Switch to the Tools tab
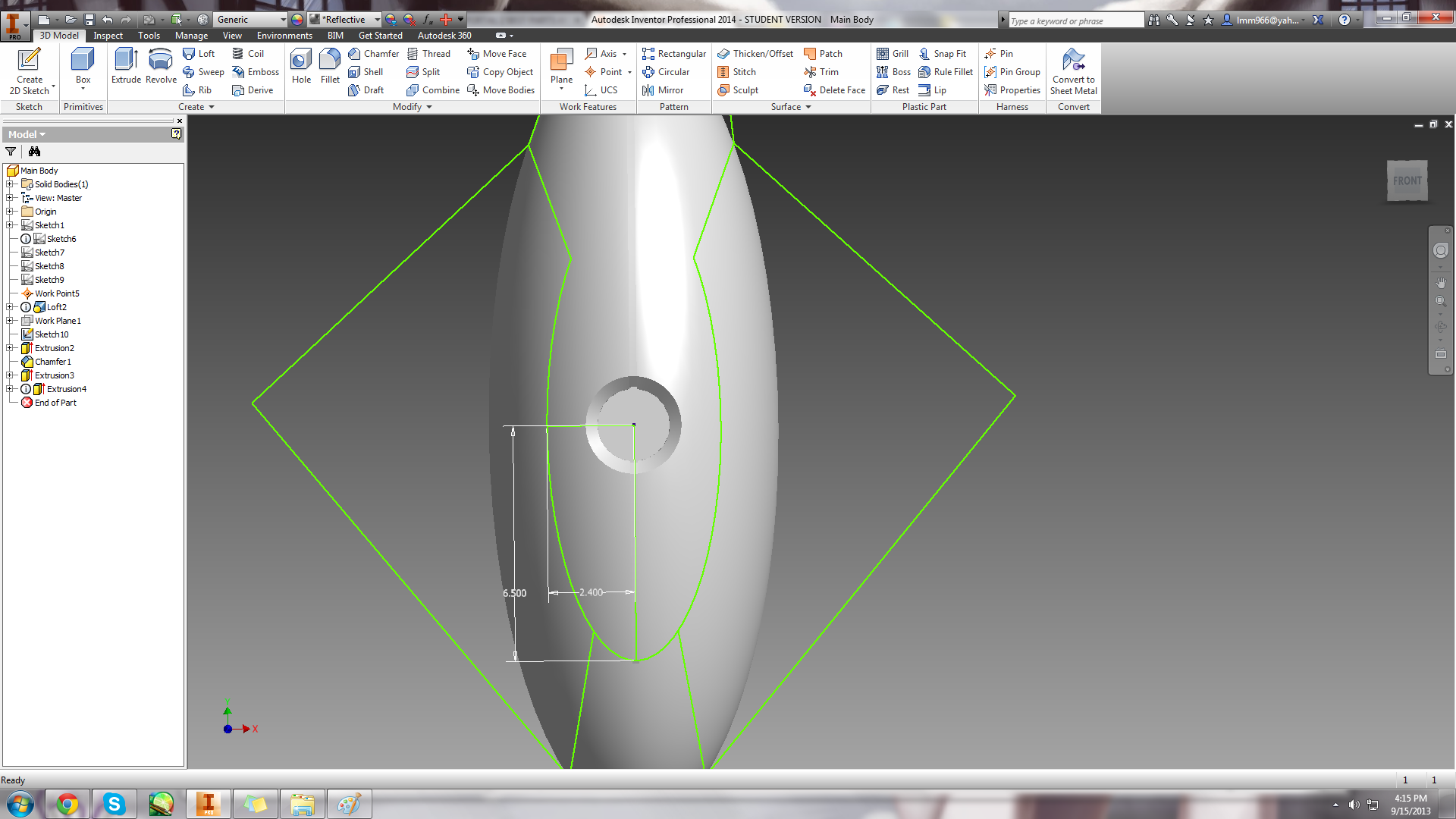 [x=149, y=36]
